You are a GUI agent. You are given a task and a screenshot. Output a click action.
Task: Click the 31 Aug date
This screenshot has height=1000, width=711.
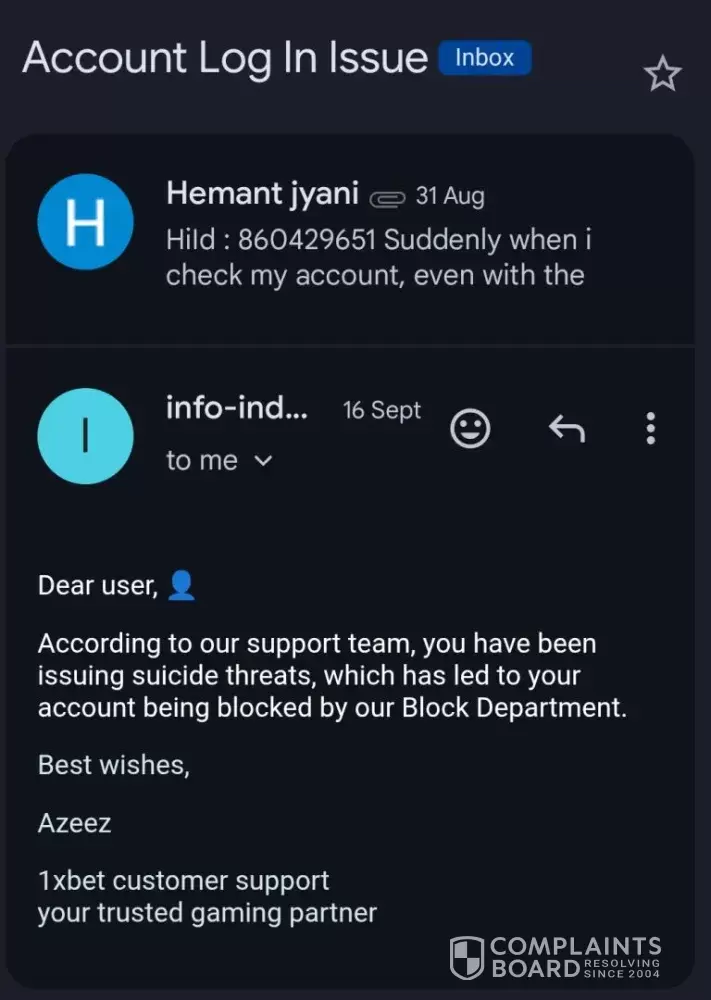[450, 196]
